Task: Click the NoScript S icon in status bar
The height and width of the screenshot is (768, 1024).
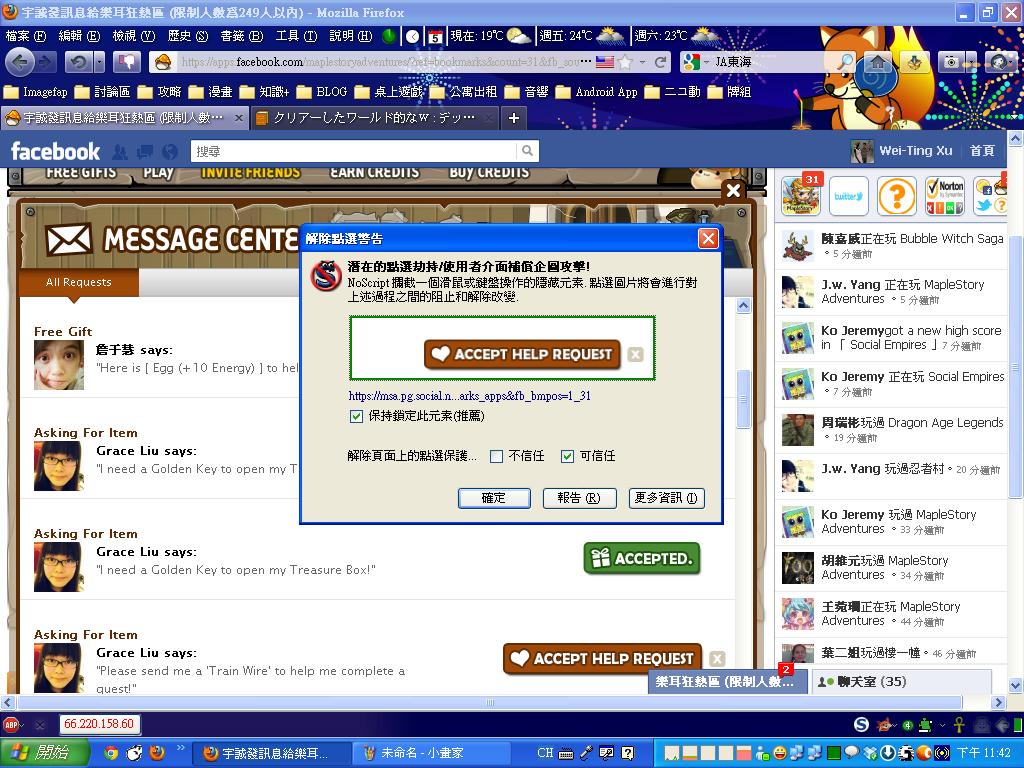Action: (861, 724)
